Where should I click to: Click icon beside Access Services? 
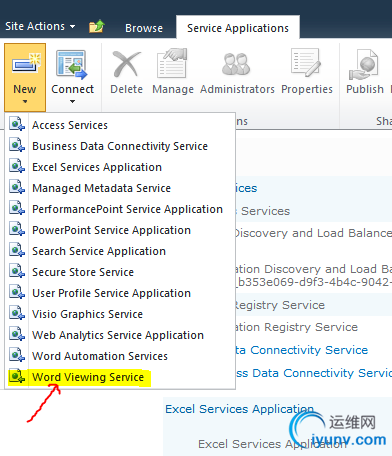17,124
